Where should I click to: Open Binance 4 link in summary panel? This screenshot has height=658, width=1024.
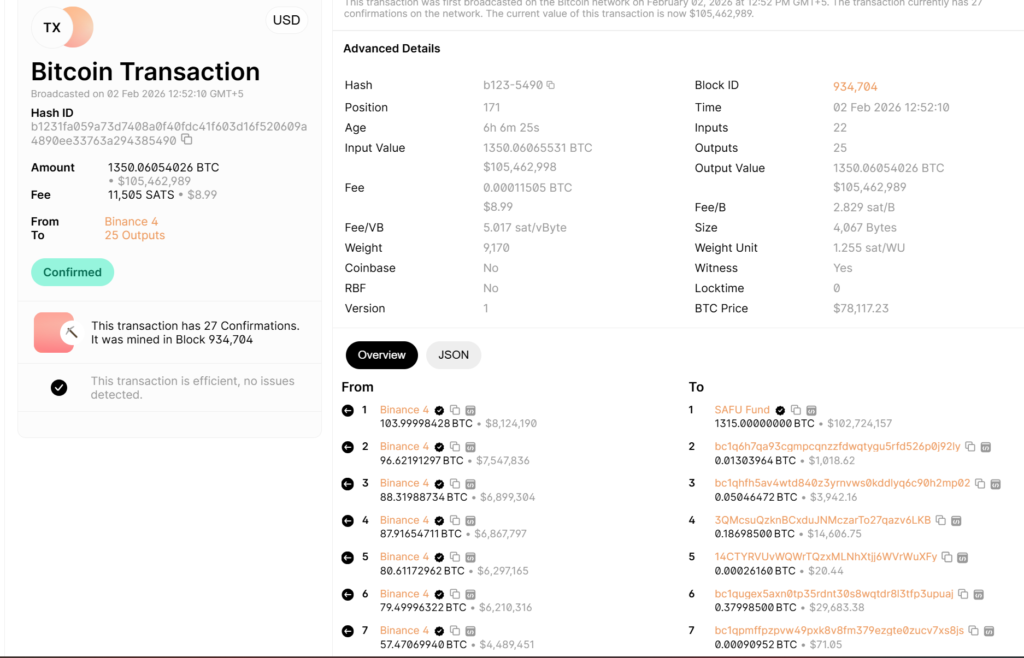point(131,222)
